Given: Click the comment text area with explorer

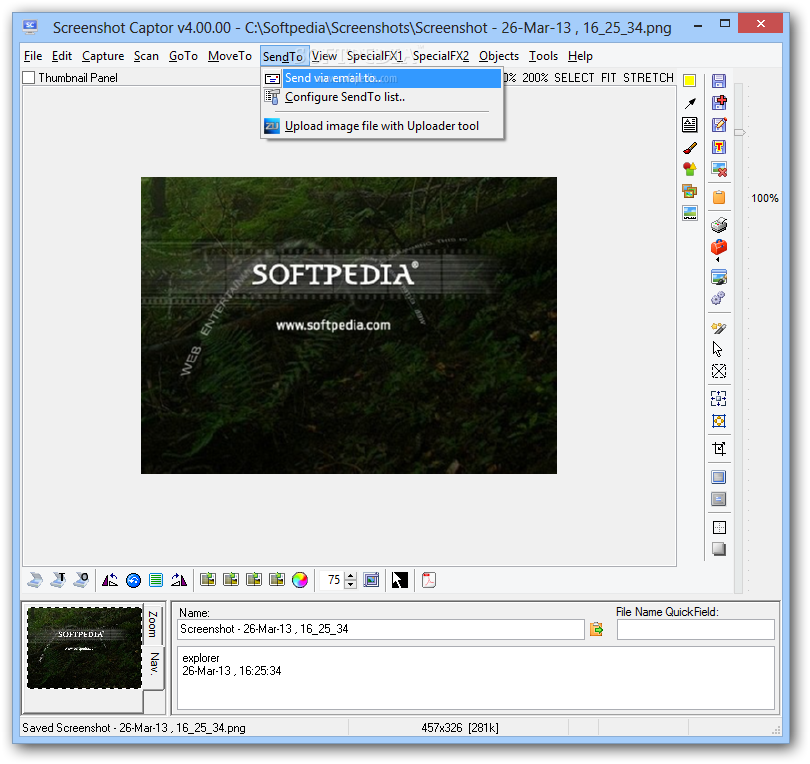Looking at the screenshot, I should (475, 678).
